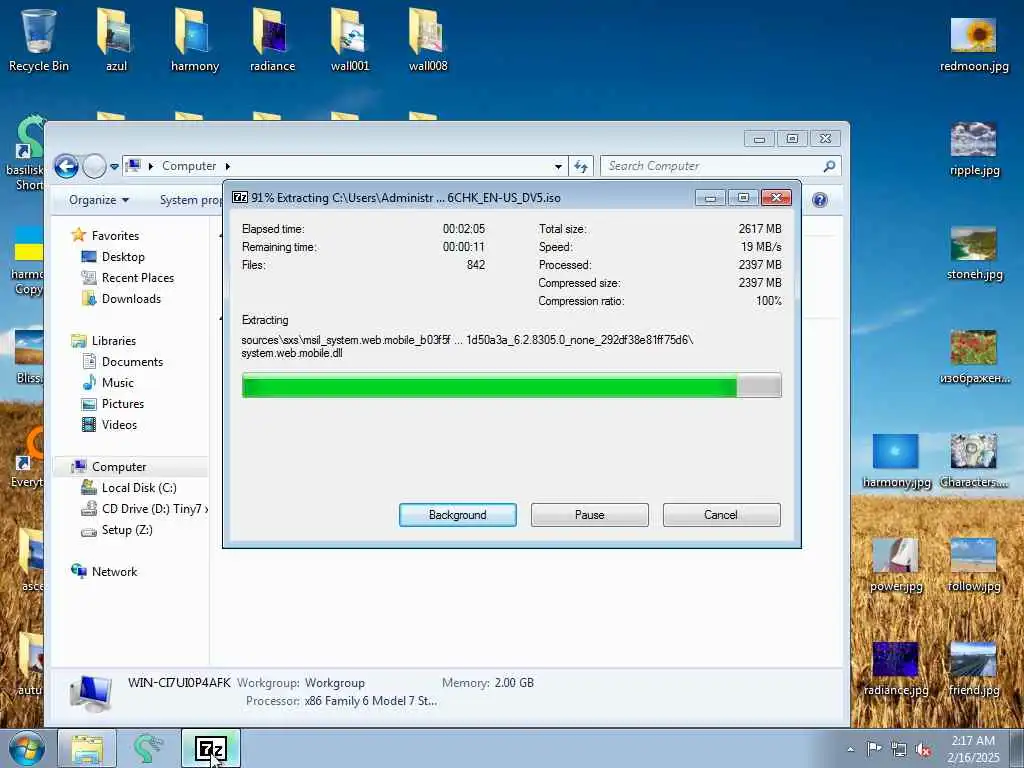Pause the 7-Zip extraction
This screenshot has height=768, width=1024.
[x=589, y=515]
